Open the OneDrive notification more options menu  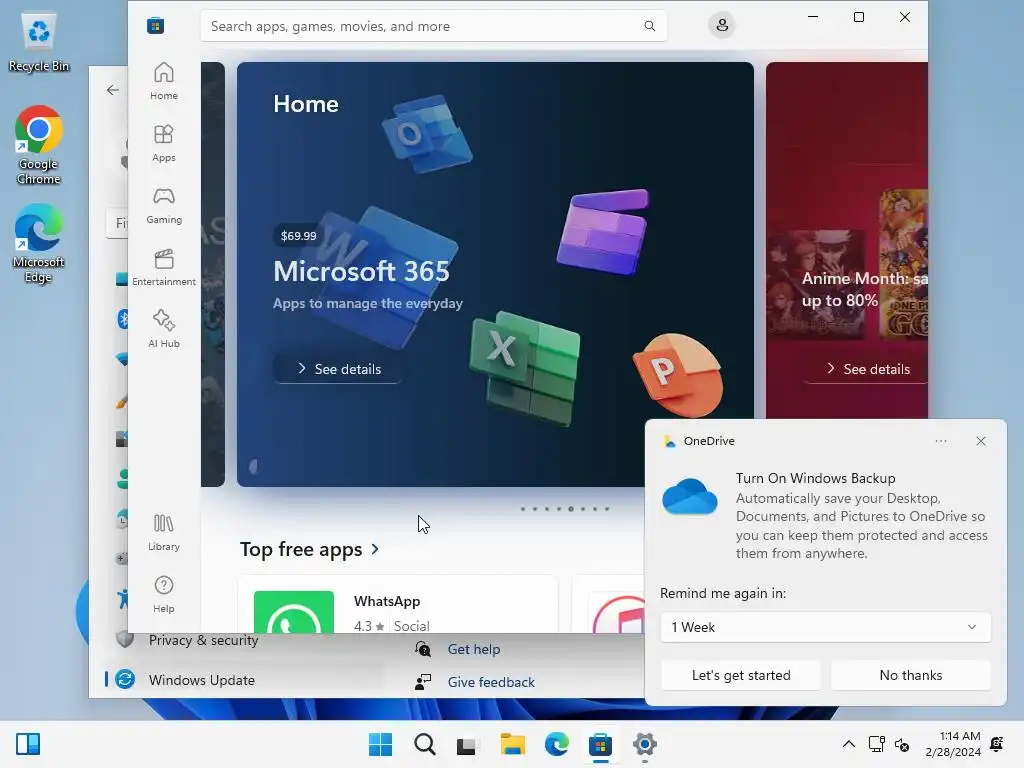940,441
